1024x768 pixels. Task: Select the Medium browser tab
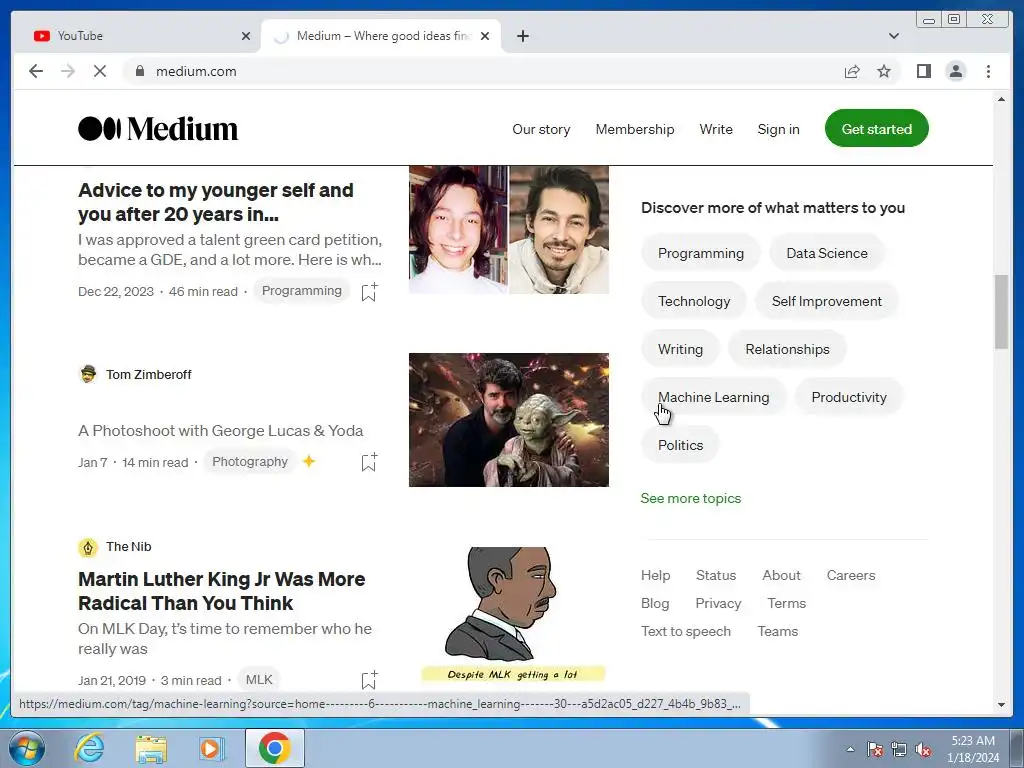point(381,36)
